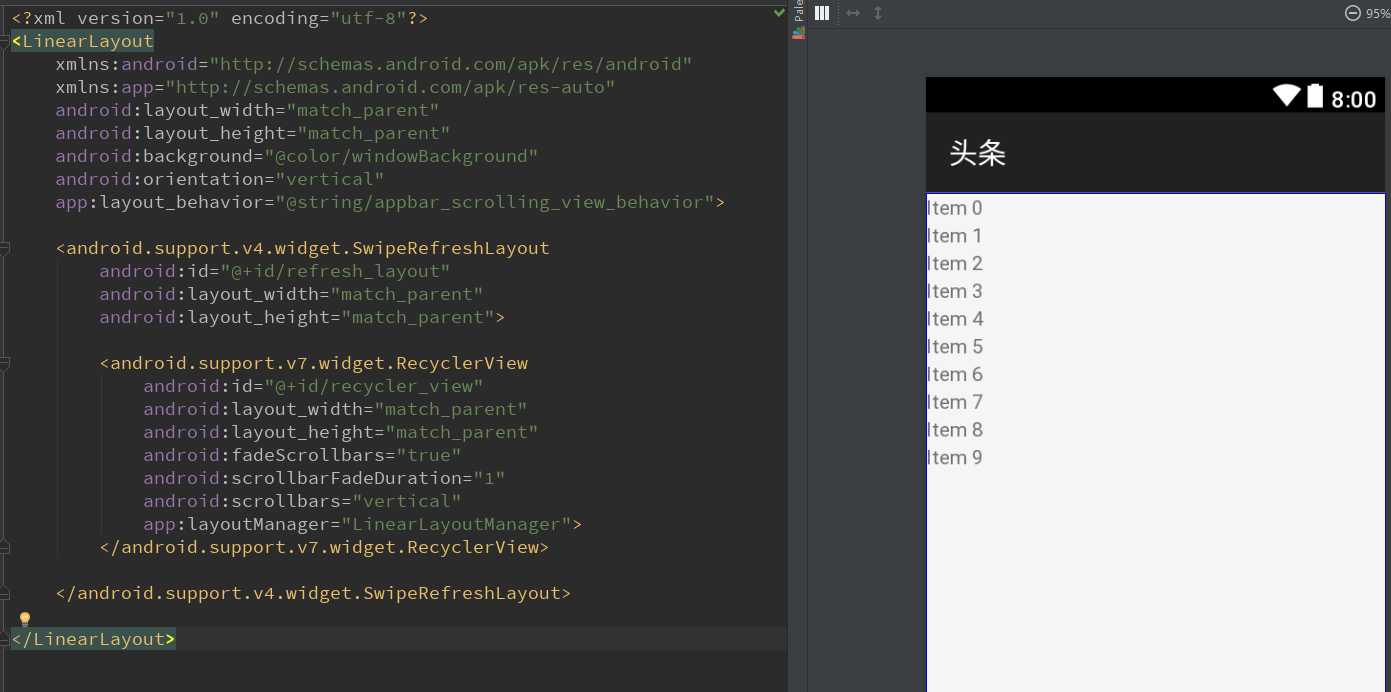
Task: Click the closing SwipeRefreshLayout tag
Action: point(314,593)
